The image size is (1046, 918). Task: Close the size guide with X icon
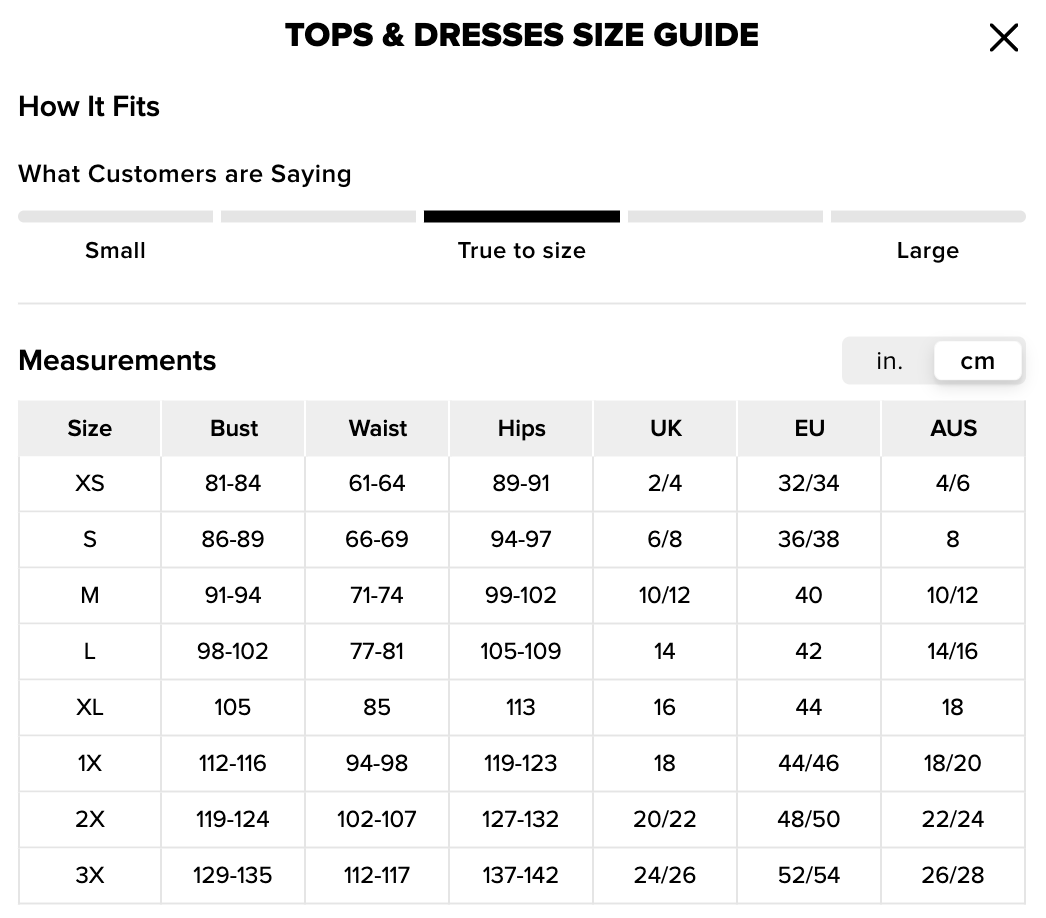1003,38
